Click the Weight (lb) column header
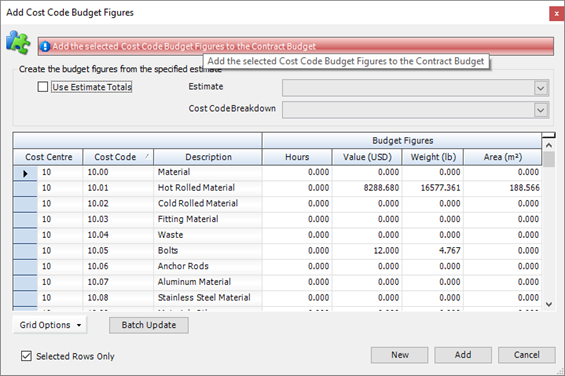The width and height of the screenshot is (565, 376). coord(433,157)
